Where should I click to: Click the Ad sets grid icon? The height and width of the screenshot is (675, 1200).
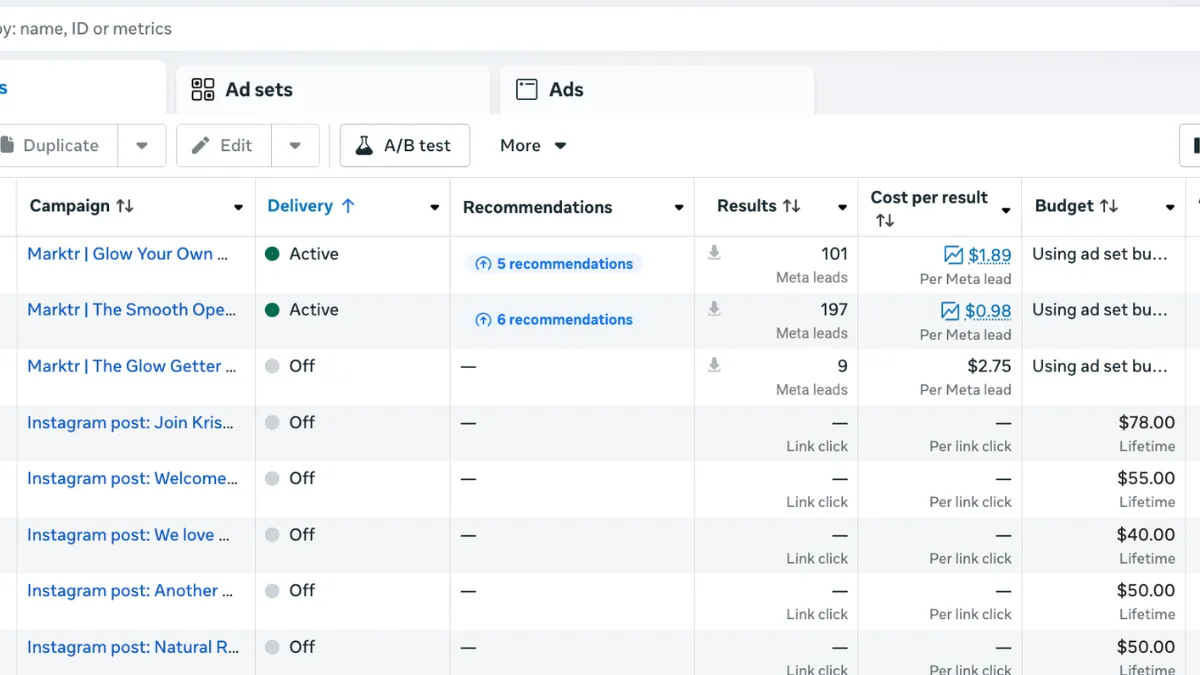coord(203,90)
